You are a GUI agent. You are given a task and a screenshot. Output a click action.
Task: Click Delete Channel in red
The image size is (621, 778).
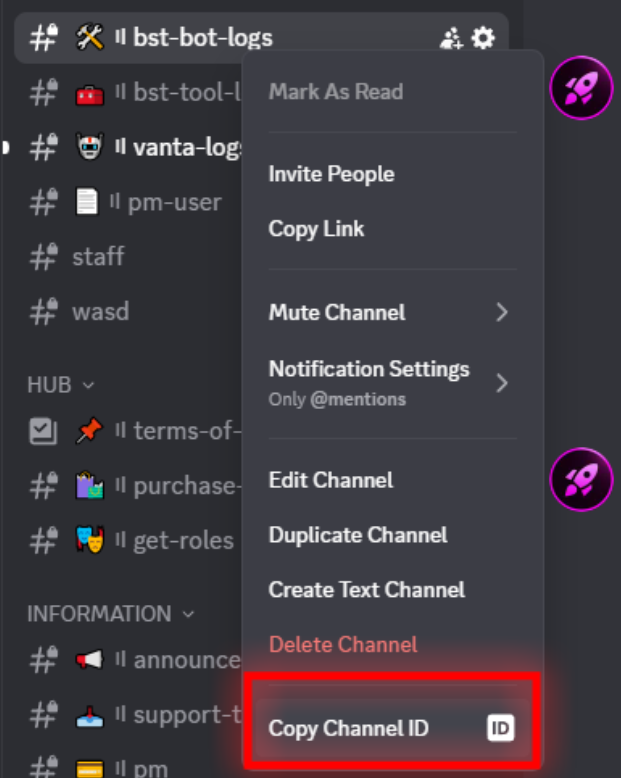point(343,644)
